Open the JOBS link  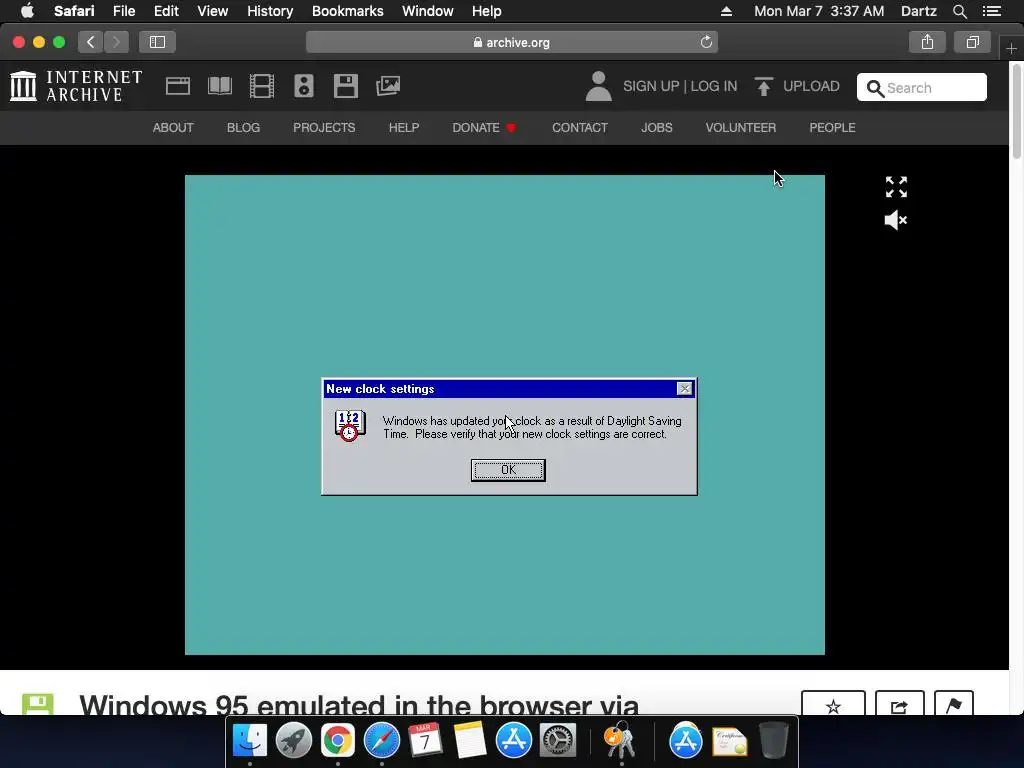pos(656,127)
